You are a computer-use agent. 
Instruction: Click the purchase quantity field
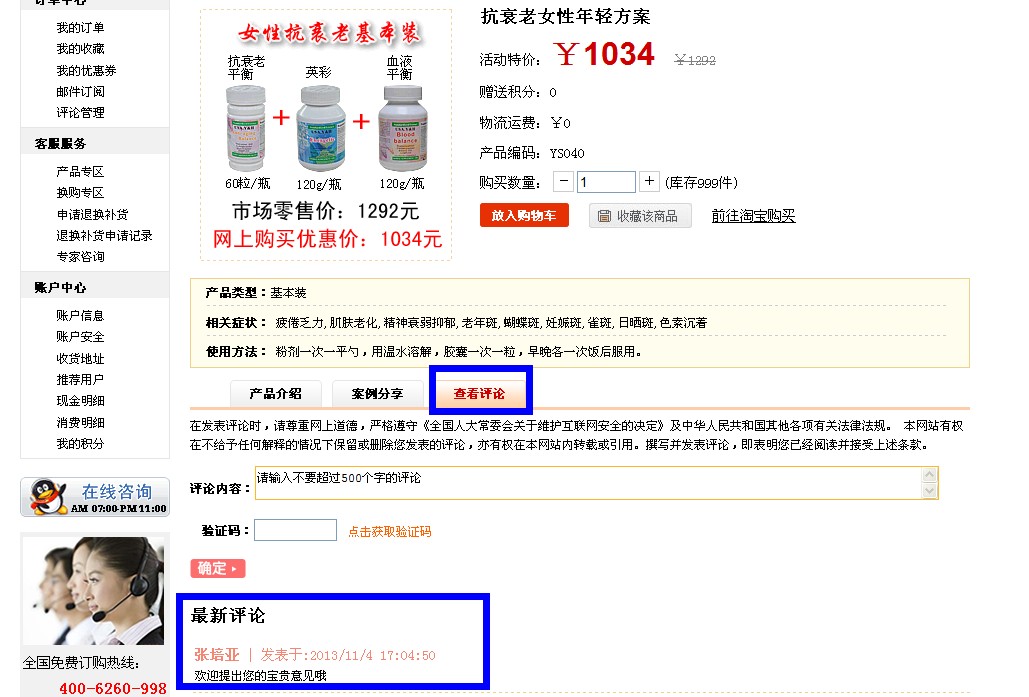pos(606,182)
